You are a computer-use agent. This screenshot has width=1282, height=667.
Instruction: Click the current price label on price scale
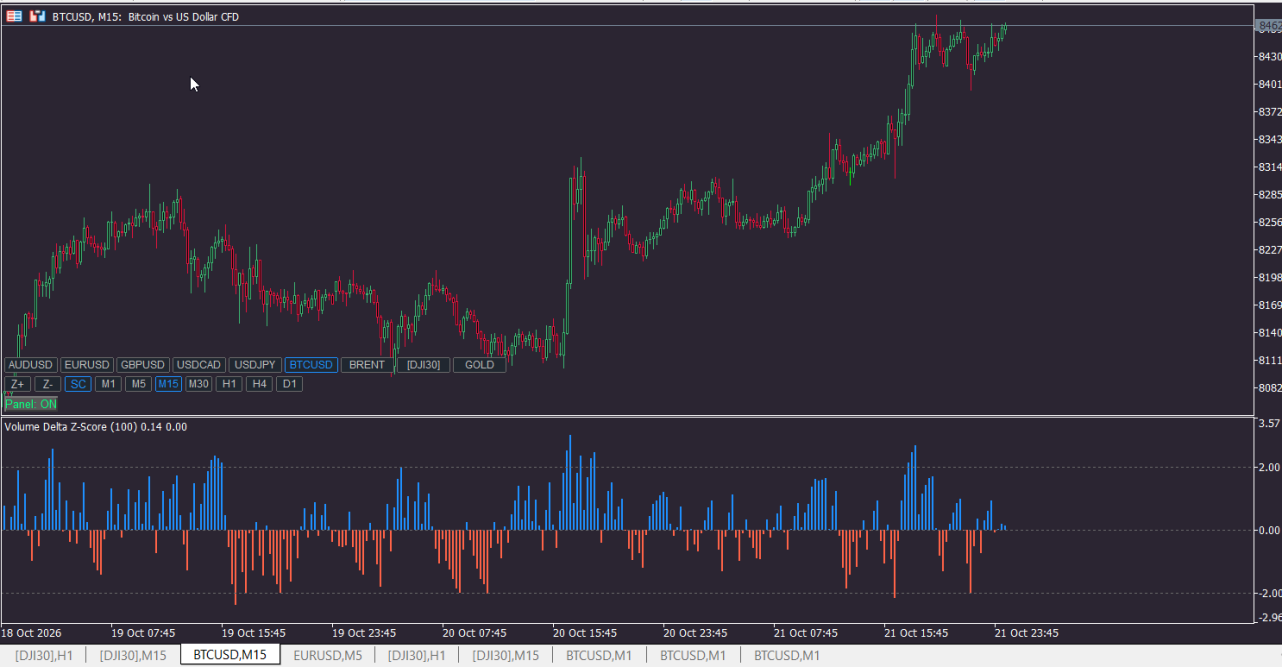[1267, 29]
